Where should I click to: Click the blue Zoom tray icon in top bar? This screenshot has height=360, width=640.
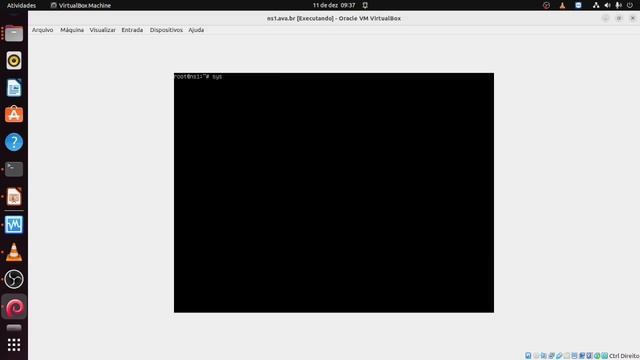[x=578, y=5]
